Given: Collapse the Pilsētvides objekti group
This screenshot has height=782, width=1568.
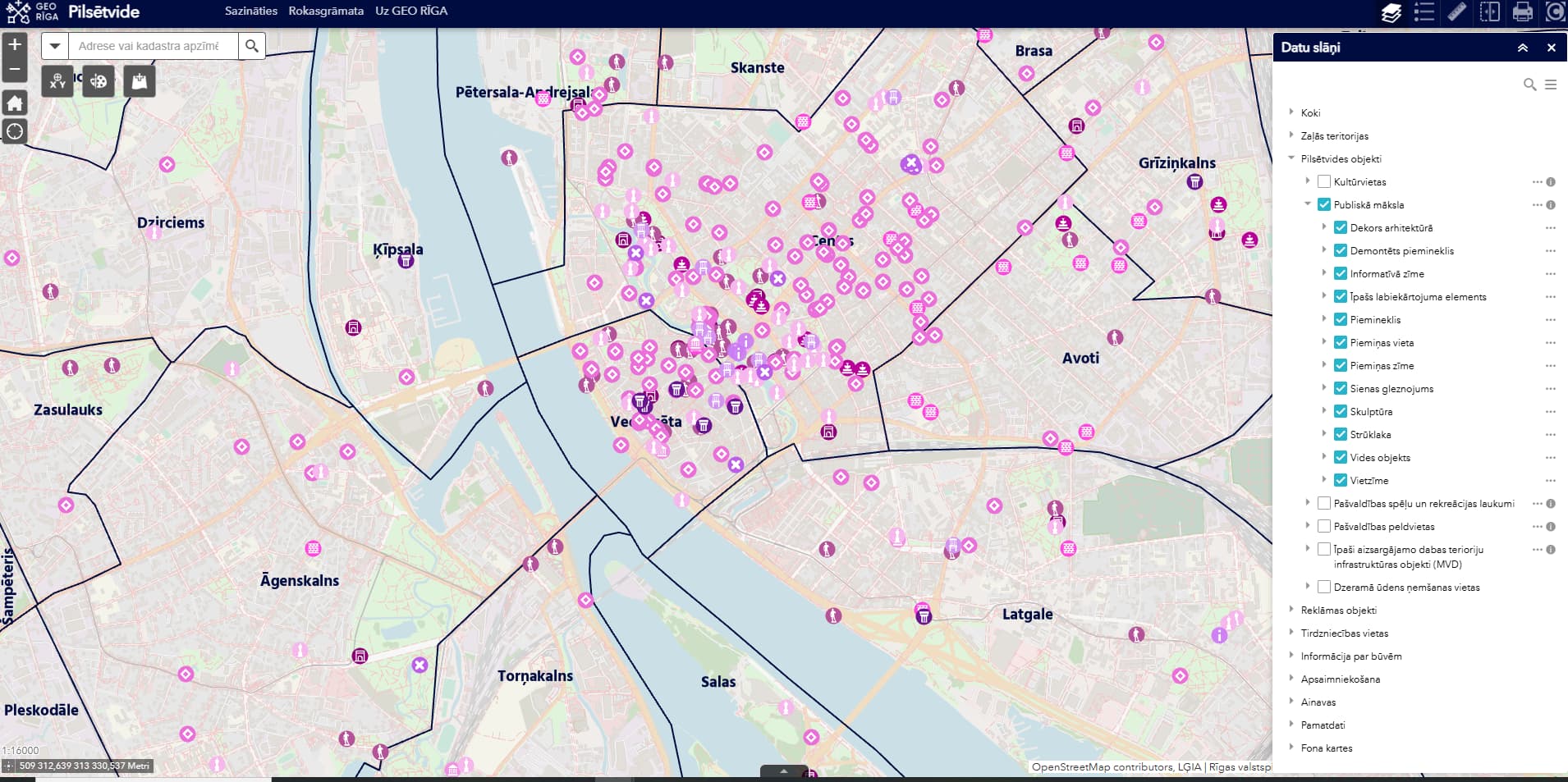Looking at the screenshot, I should [x=1292, y=158].
